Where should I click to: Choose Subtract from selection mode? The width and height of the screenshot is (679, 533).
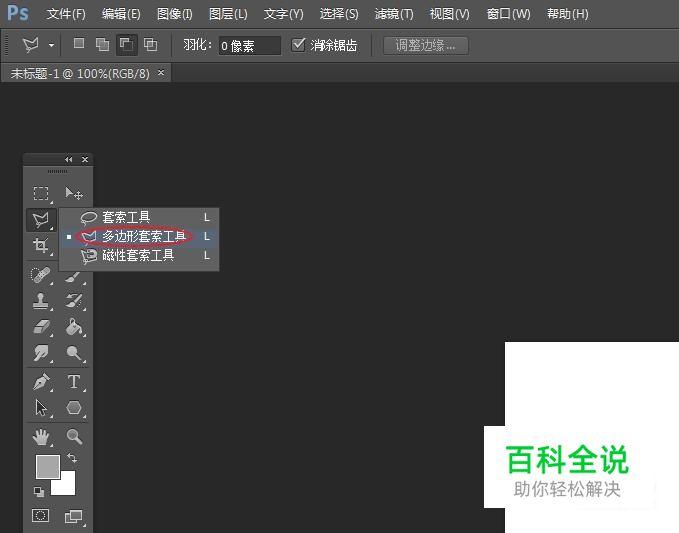pyautogui.click(x=126, y=44)
